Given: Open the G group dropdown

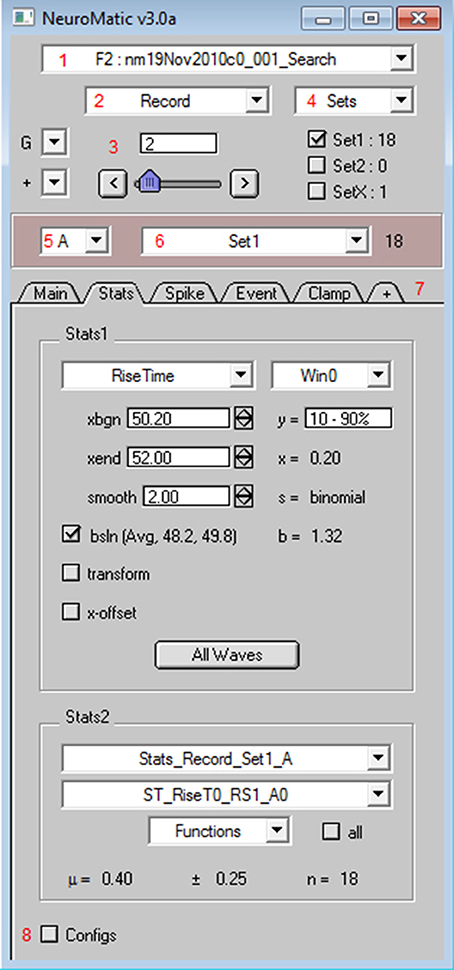Looking at the screenshot, I should [53, 144].
